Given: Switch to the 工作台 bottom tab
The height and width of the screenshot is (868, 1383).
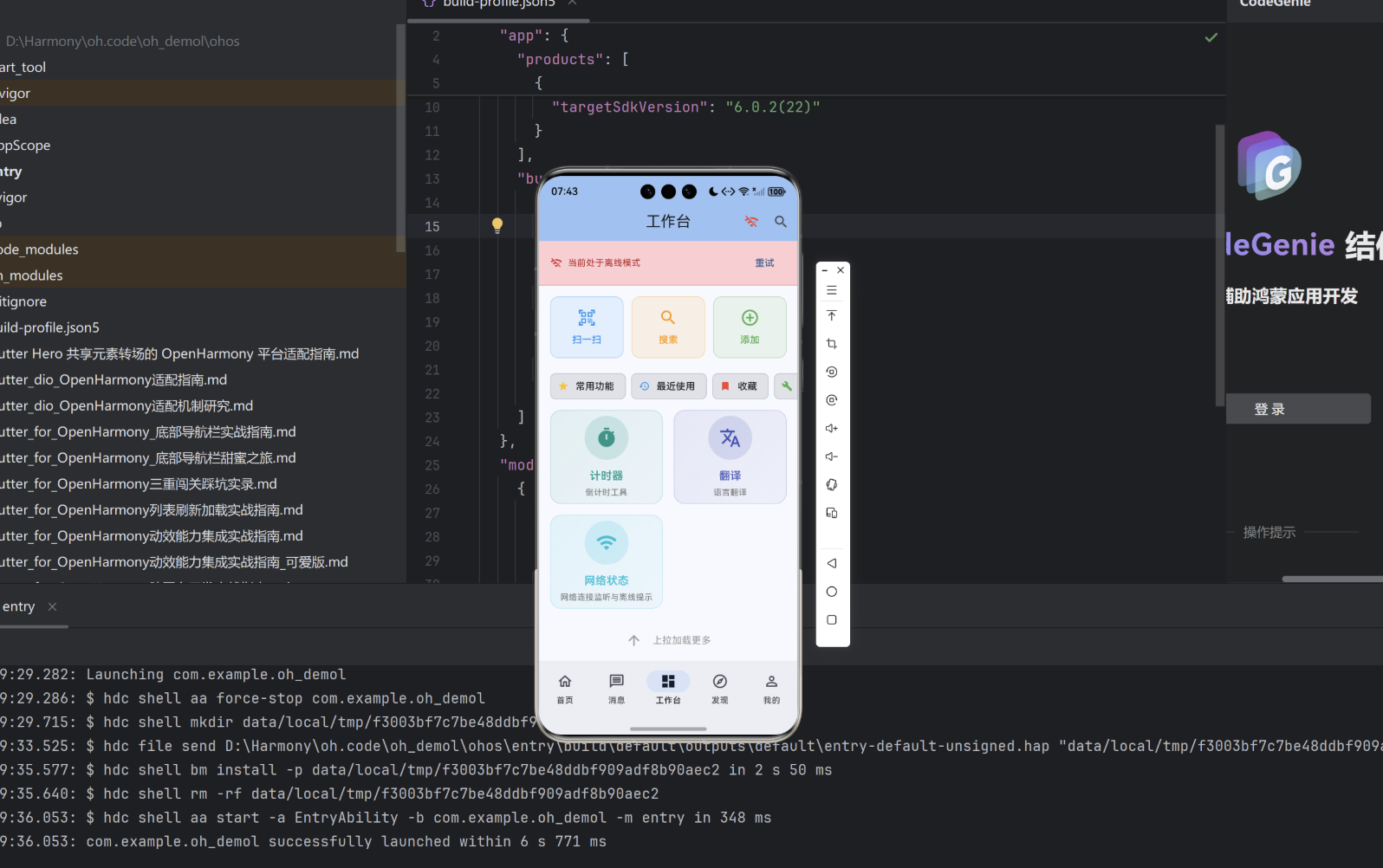Looking at the screenshot, I should pos(668,689).
